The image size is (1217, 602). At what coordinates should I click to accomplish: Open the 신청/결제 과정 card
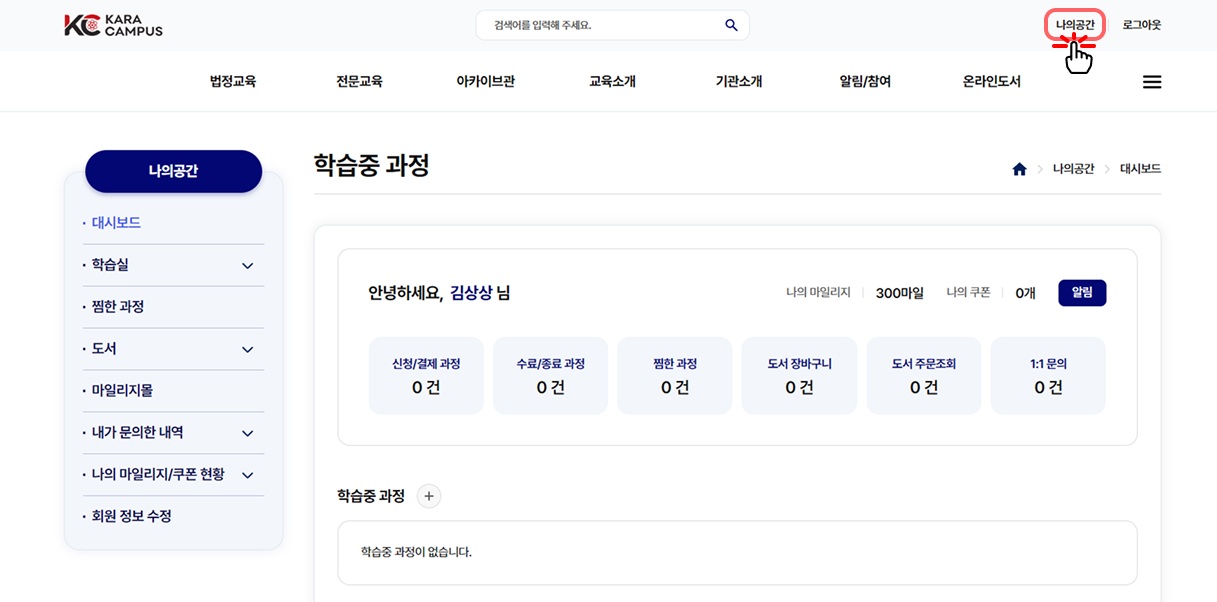(426, 375)
